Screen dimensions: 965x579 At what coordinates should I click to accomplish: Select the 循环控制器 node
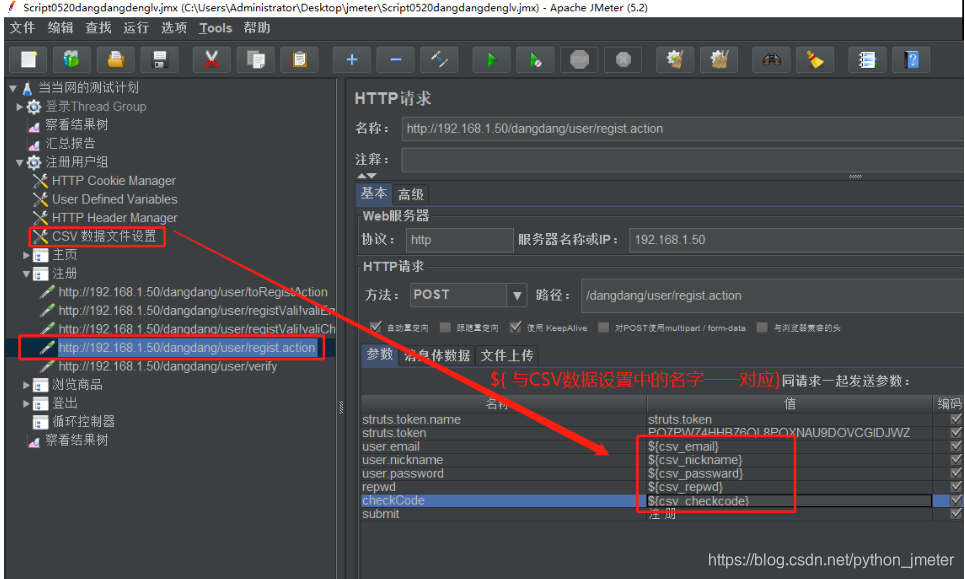[83, 421]
